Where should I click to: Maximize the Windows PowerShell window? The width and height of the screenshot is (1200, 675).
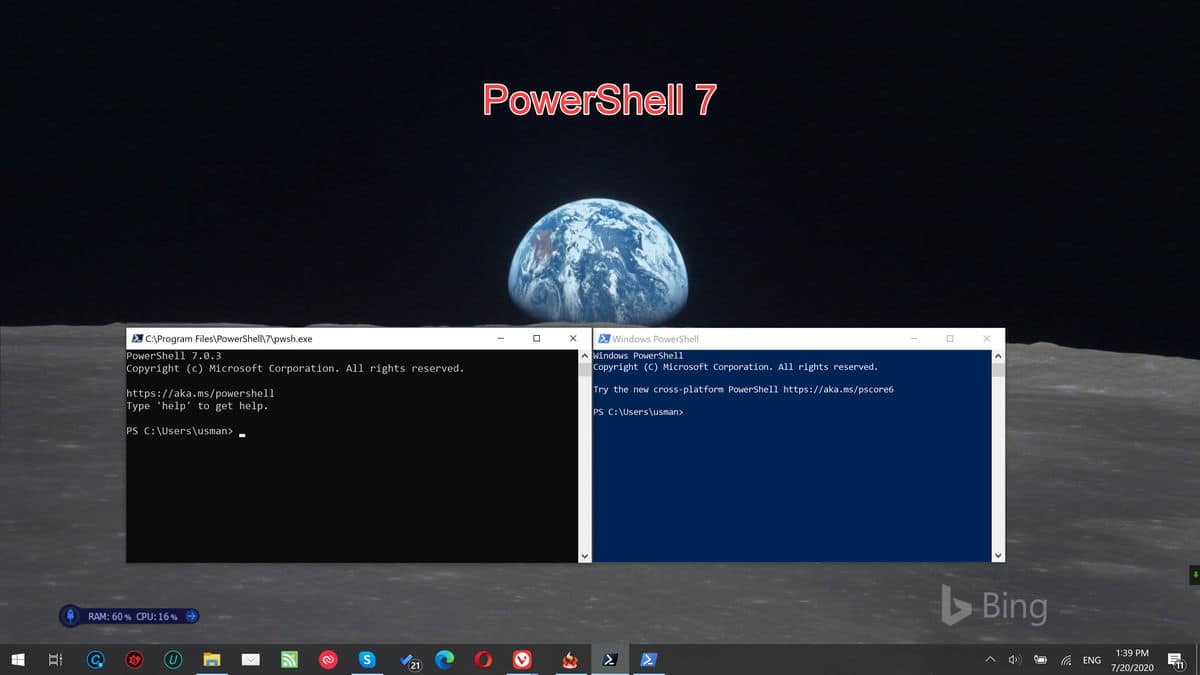pos(950,339)
